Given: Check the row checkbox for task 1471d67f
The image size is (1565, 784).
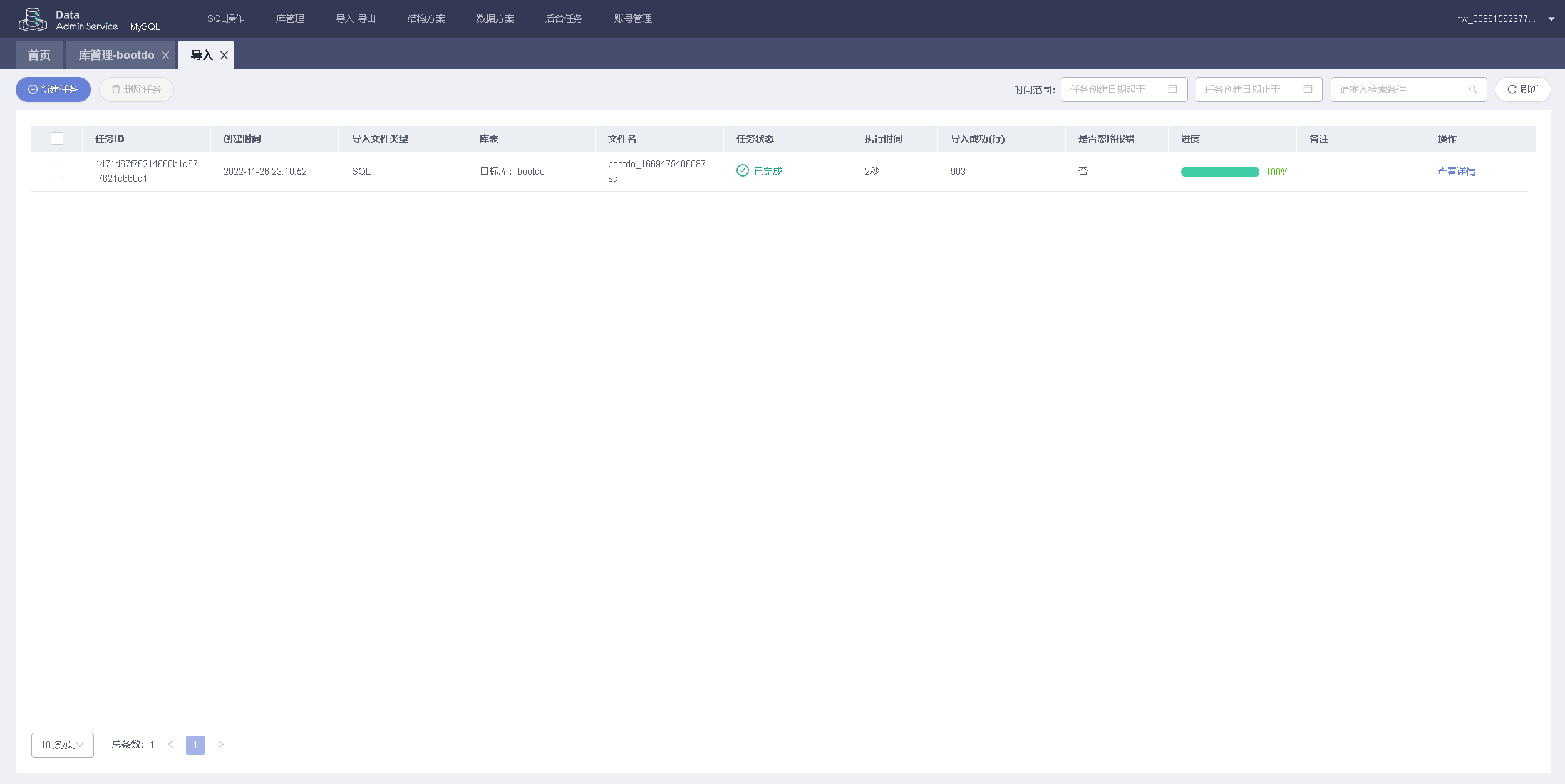Looking at the screenshot, I should coord(57,171).
